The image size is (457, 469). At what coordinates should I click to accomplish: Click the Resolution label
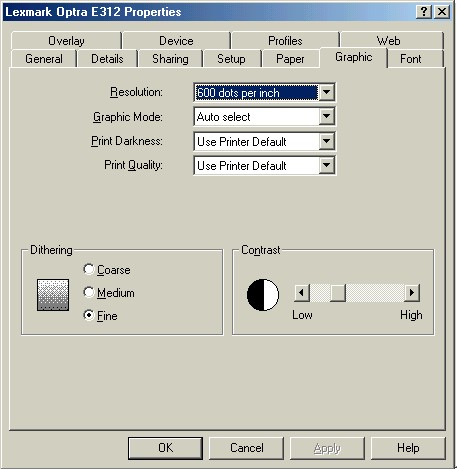pyautogui.click(x=137, y=92)
